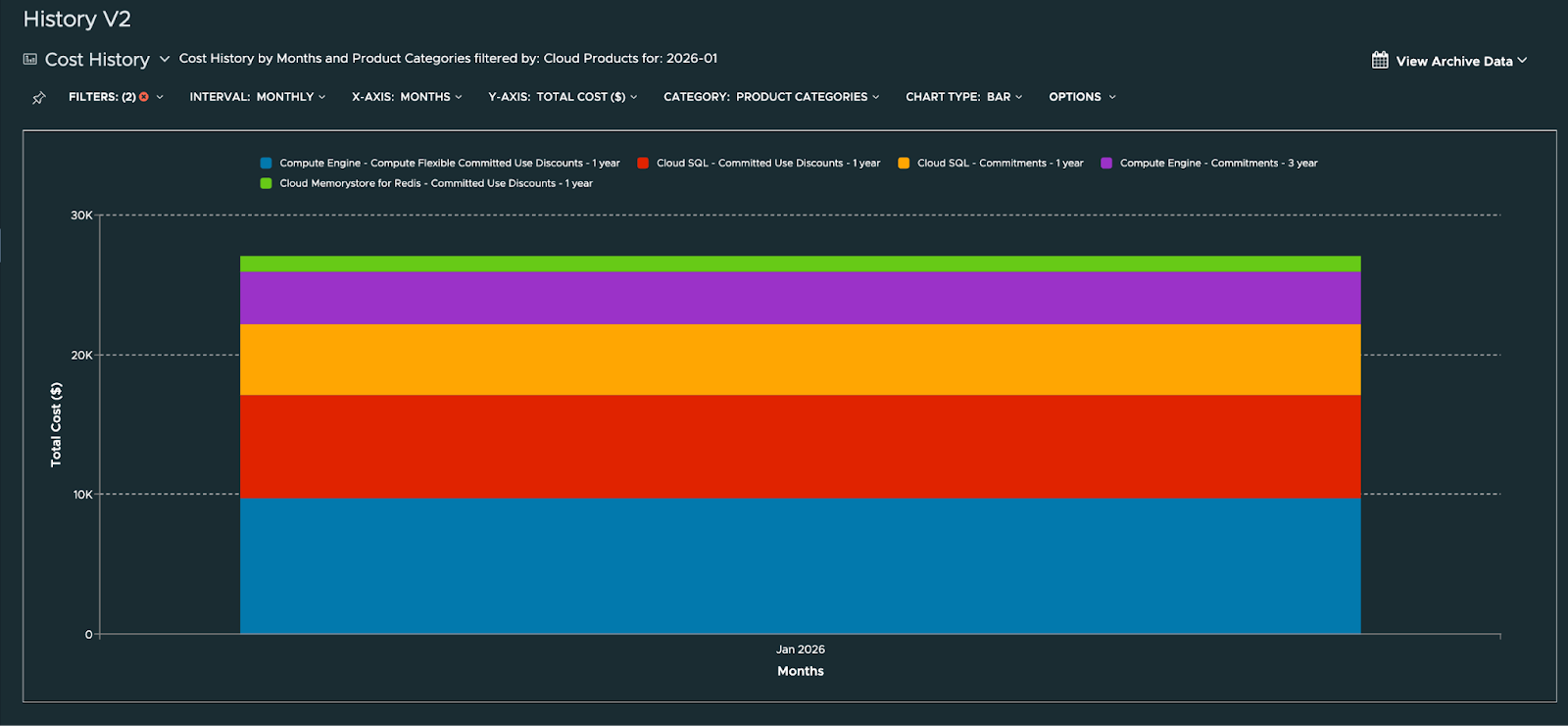Clear filters using the red X icon
The height and width of the screenshot is (726, 1568).
click(x=144, y=97)
